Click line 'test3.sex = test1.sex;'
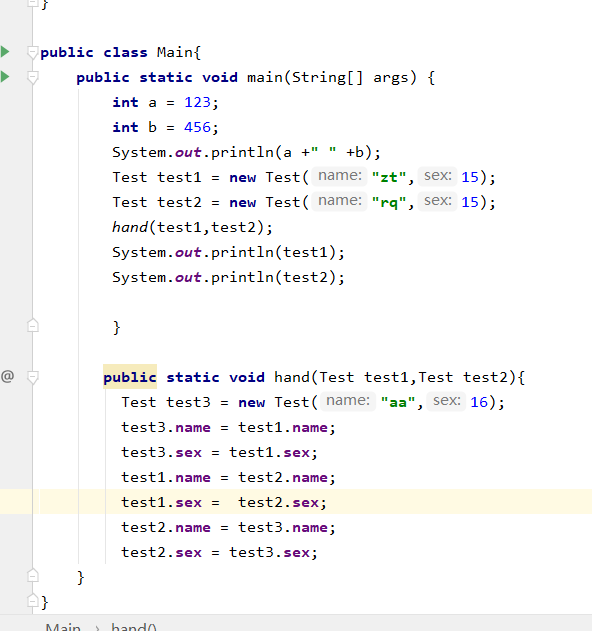 tap(219, 452)
